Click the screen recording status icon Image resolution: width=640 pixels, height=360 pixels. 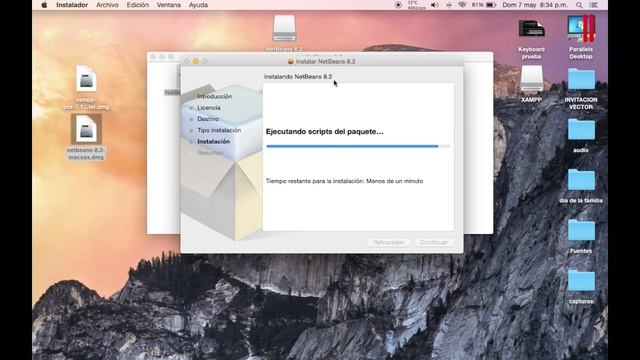click(398, 5)
